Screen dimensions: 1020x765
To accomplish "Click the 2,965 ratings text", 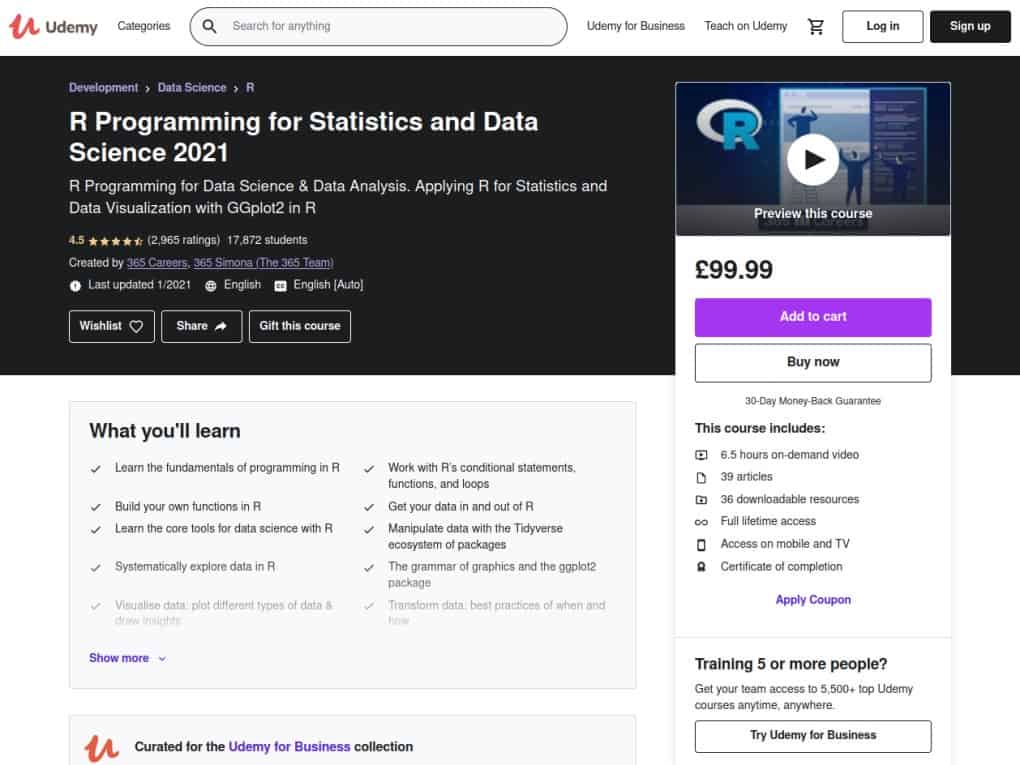I will click(183, 241).
